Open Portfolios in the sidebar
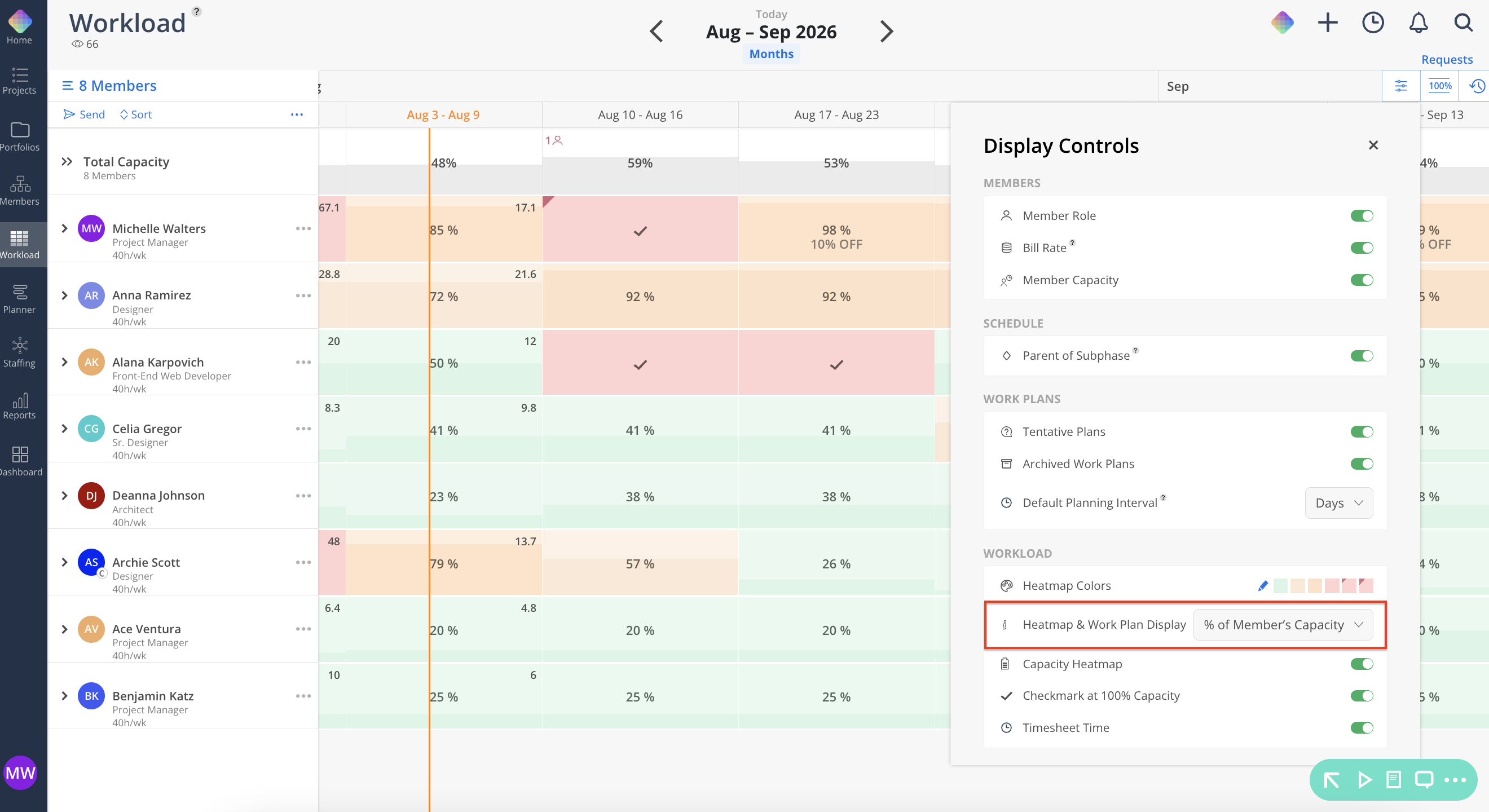 (20, 136)
